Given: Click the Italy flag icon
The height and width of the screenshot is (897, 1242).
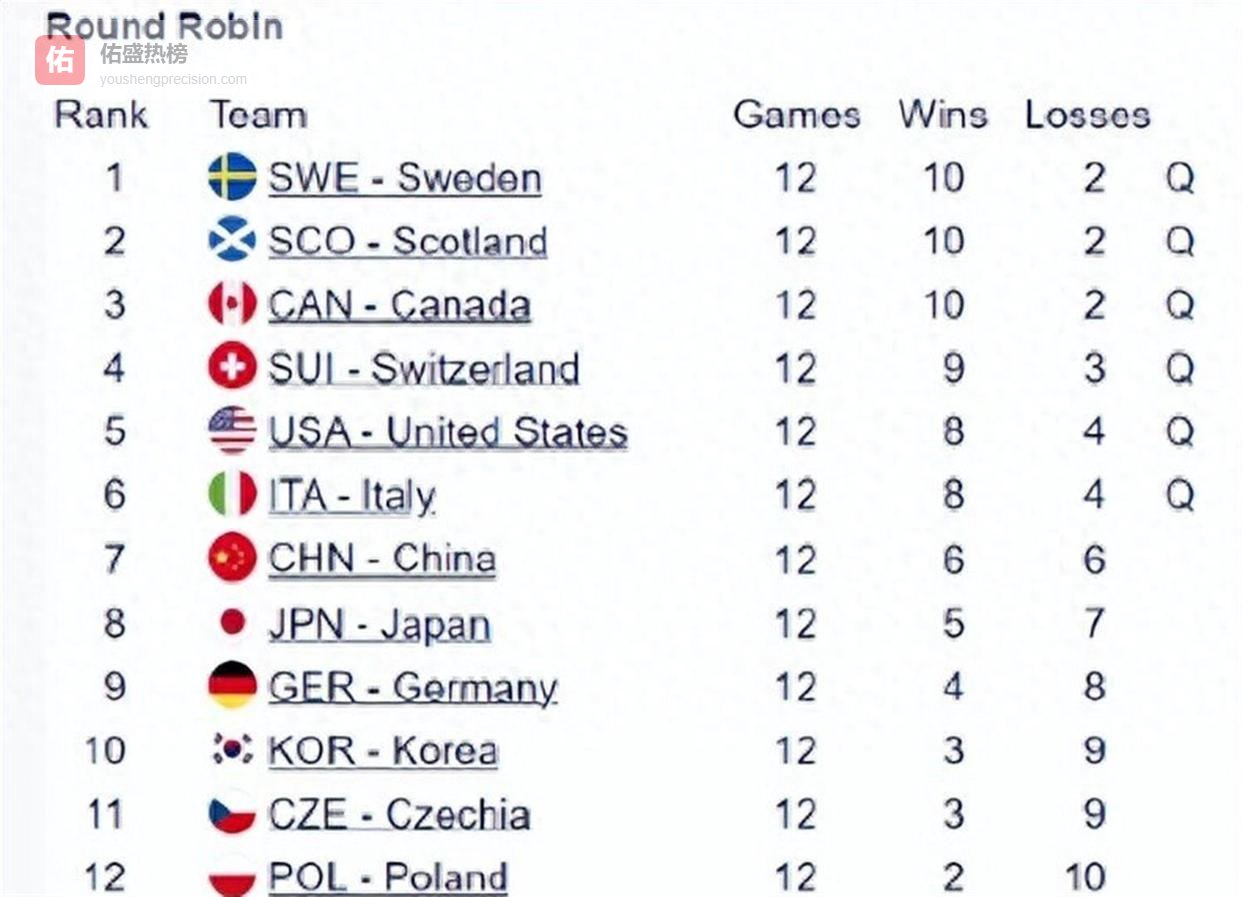Looking at the screenshot, I should click(232, 495).
